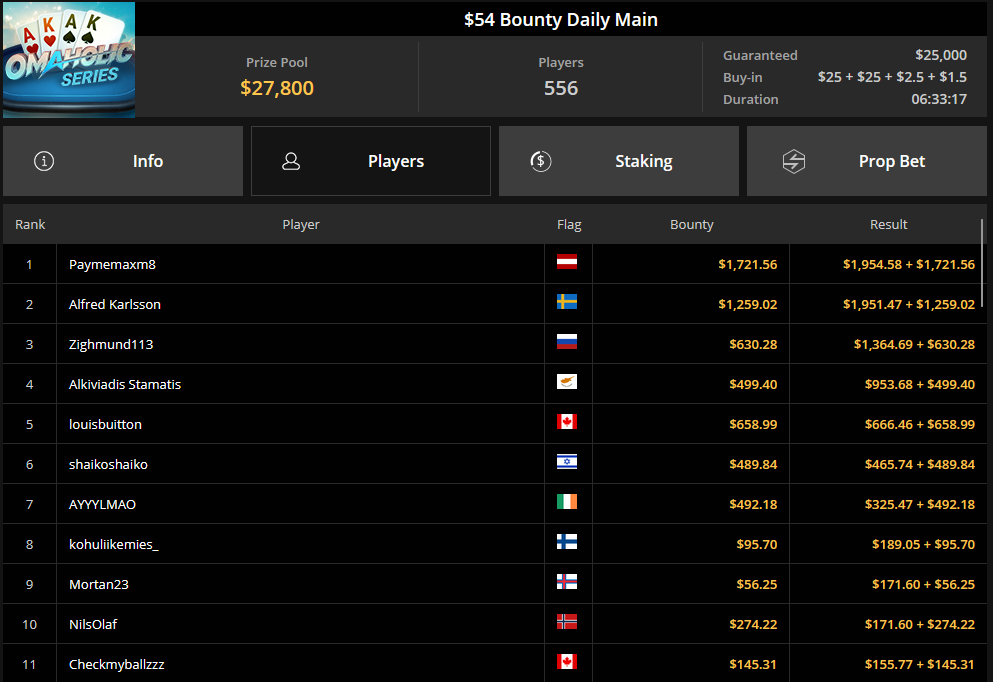Sort by the Flag column header

(569, 224)
